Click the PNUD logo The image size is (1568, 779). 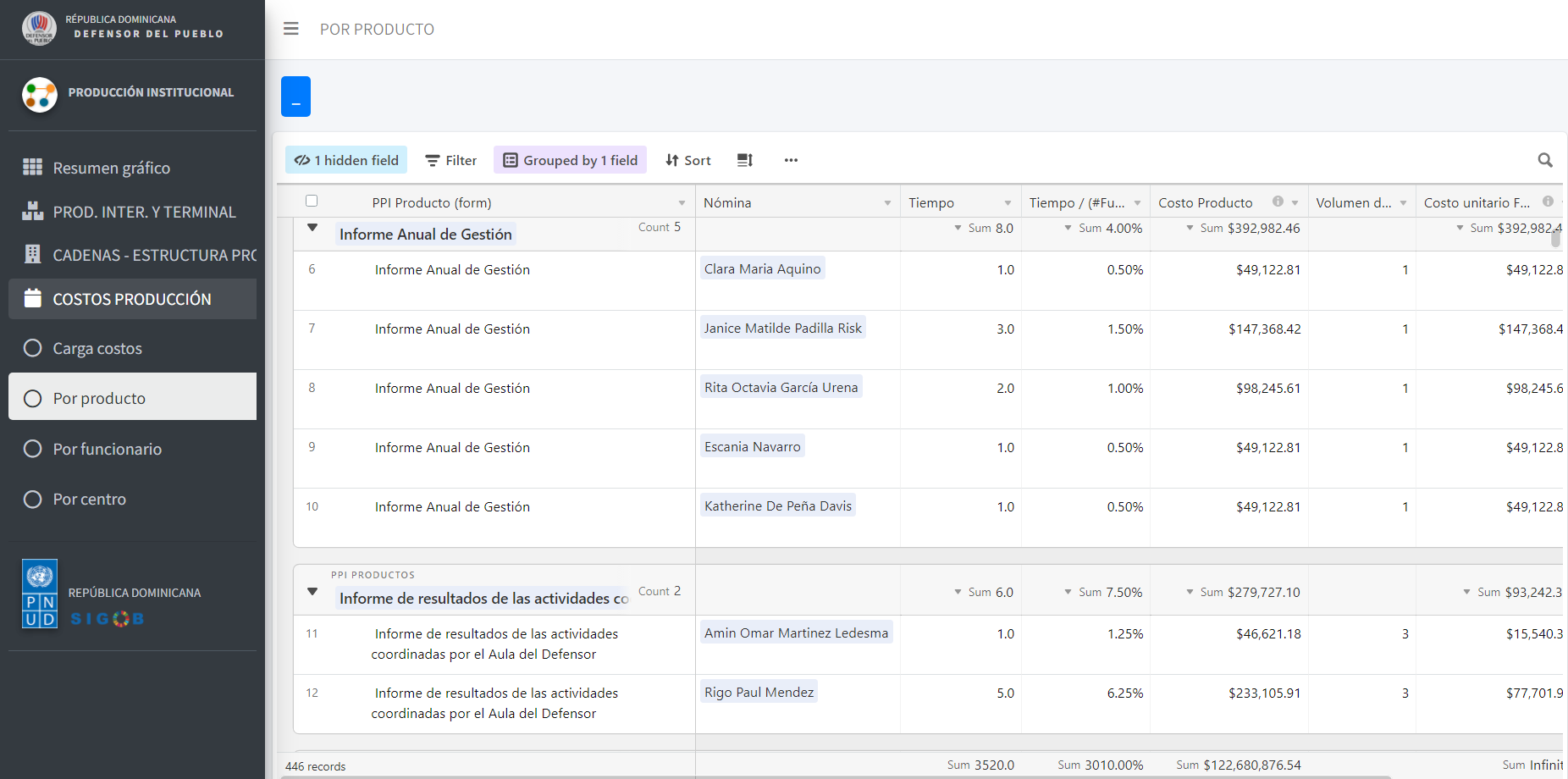(x=40, y=594)
